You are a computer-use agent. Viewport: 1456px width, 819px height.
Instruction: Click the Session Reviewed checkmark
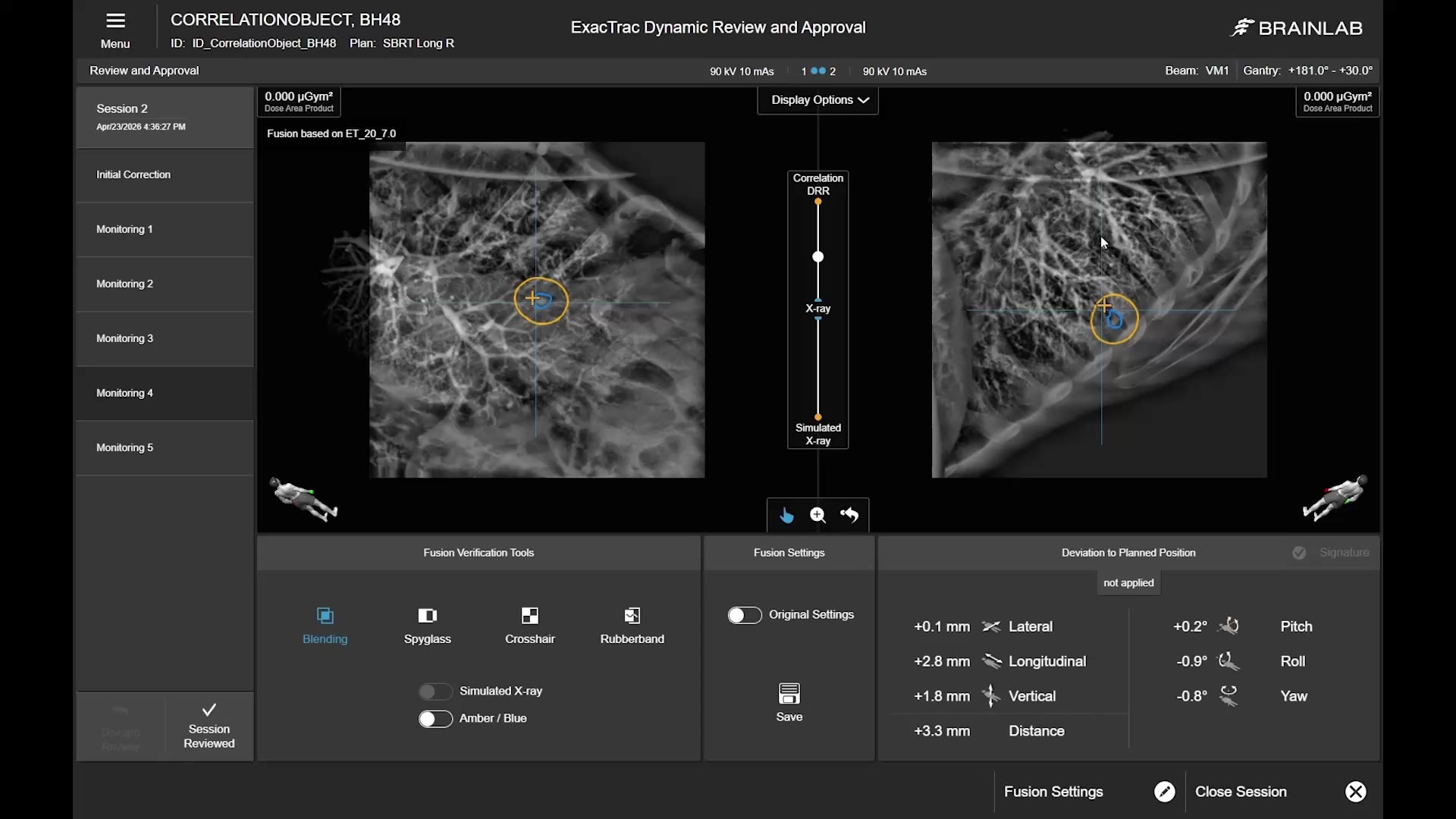[x=209, y=710]
